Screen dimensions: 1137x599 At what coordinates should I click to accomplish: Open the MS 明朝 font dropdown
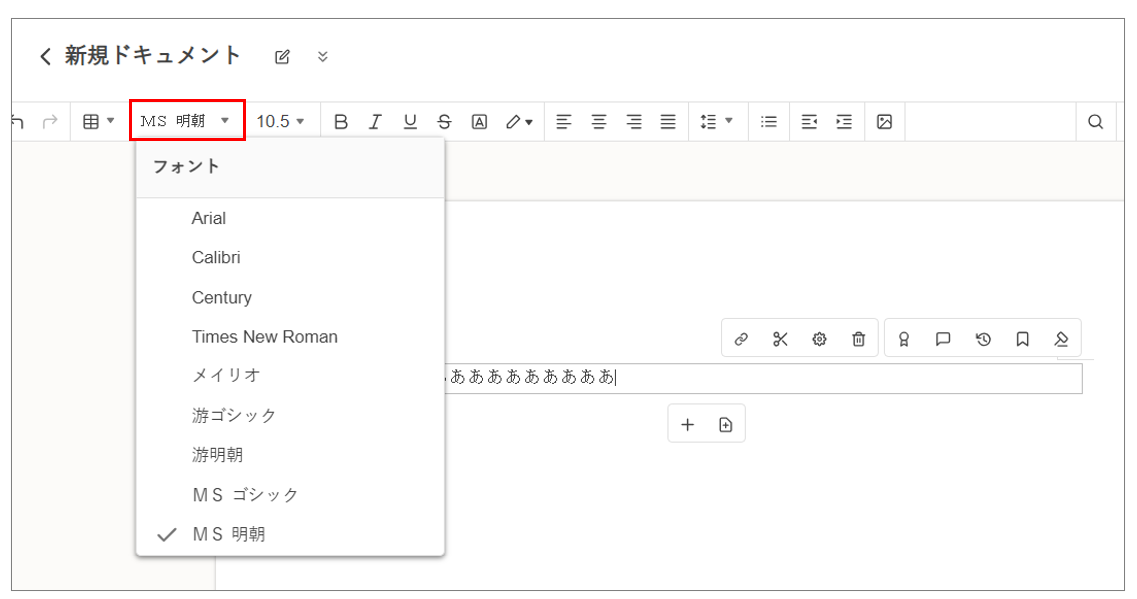tap(187, 121)
